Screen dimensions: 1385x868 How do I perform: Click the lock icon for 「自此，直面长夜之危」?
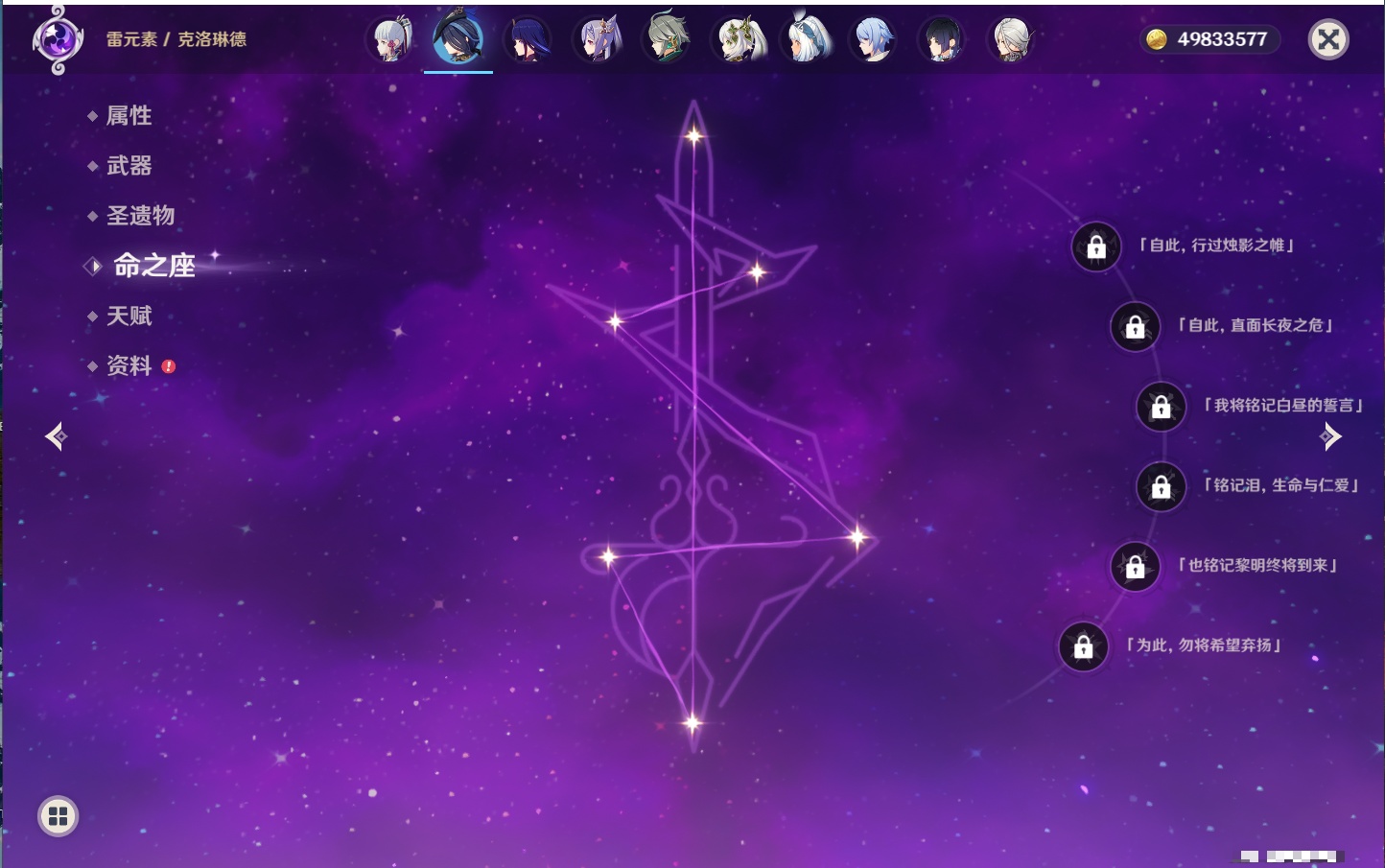(x=1135, y=326)
